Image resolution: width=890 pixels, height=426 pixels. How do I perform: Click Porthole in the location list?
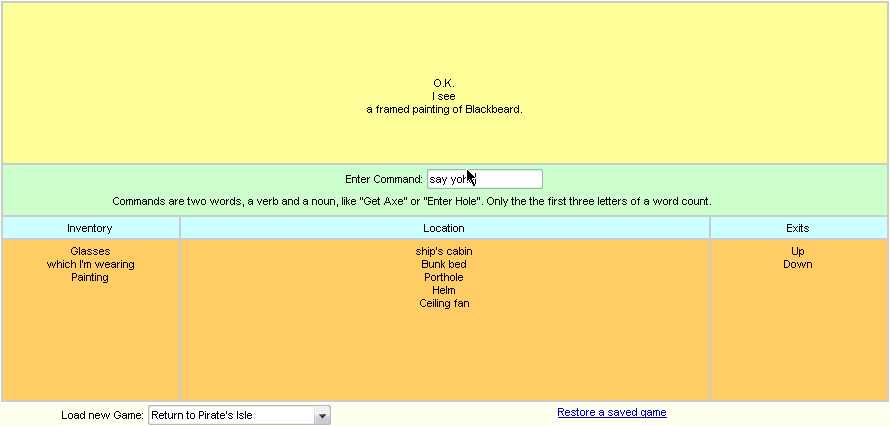[x=444, y=277]
